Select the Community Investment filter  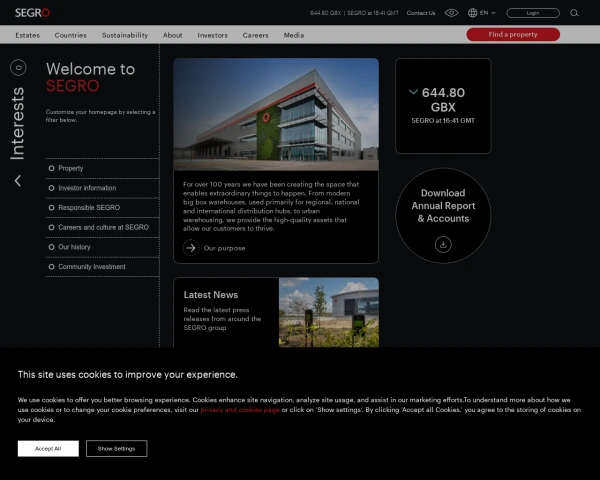click(x=102, y=267)
